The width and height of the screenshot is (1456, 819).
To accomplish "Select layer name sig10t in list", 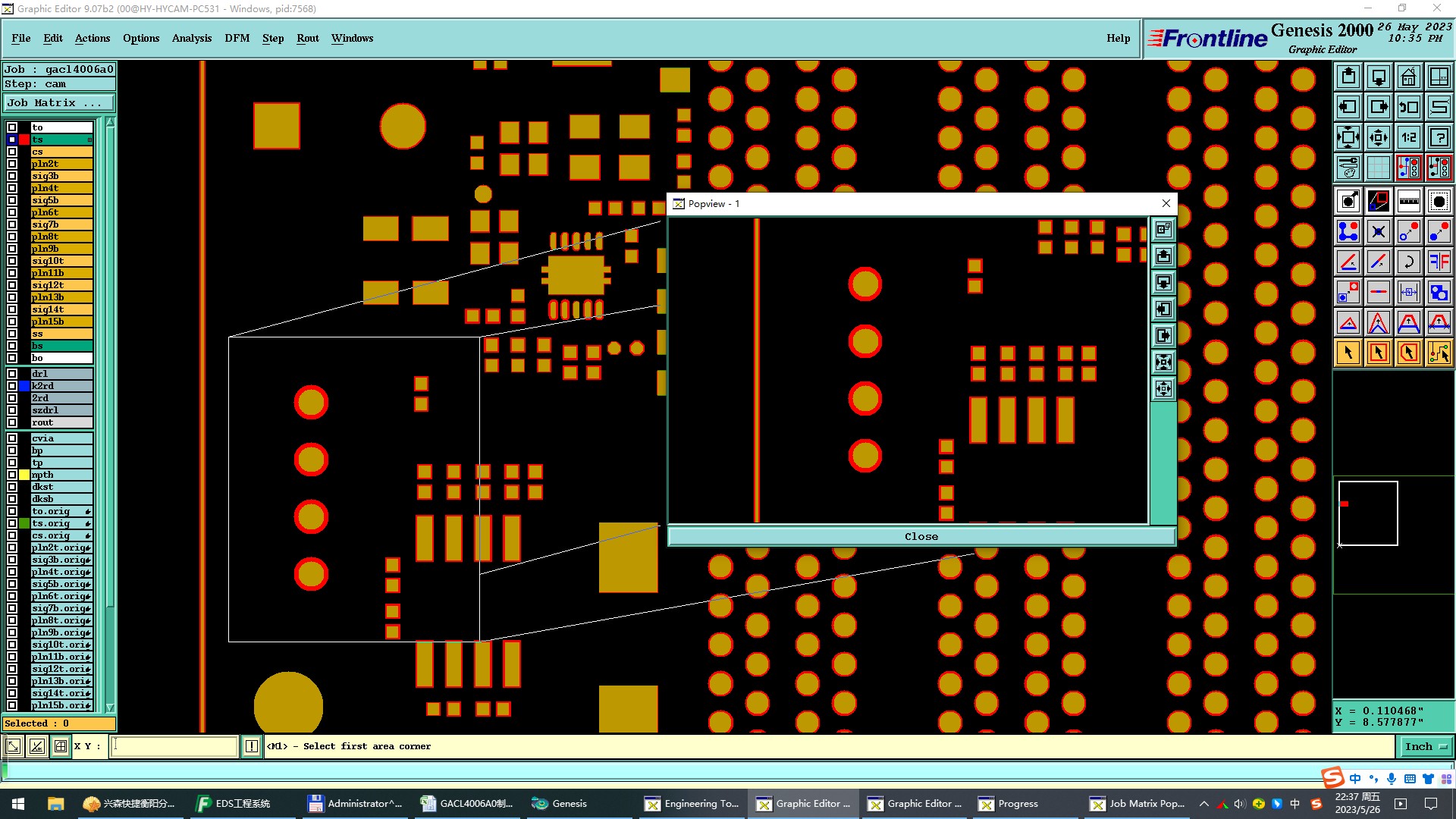I will tap(61, 261).
